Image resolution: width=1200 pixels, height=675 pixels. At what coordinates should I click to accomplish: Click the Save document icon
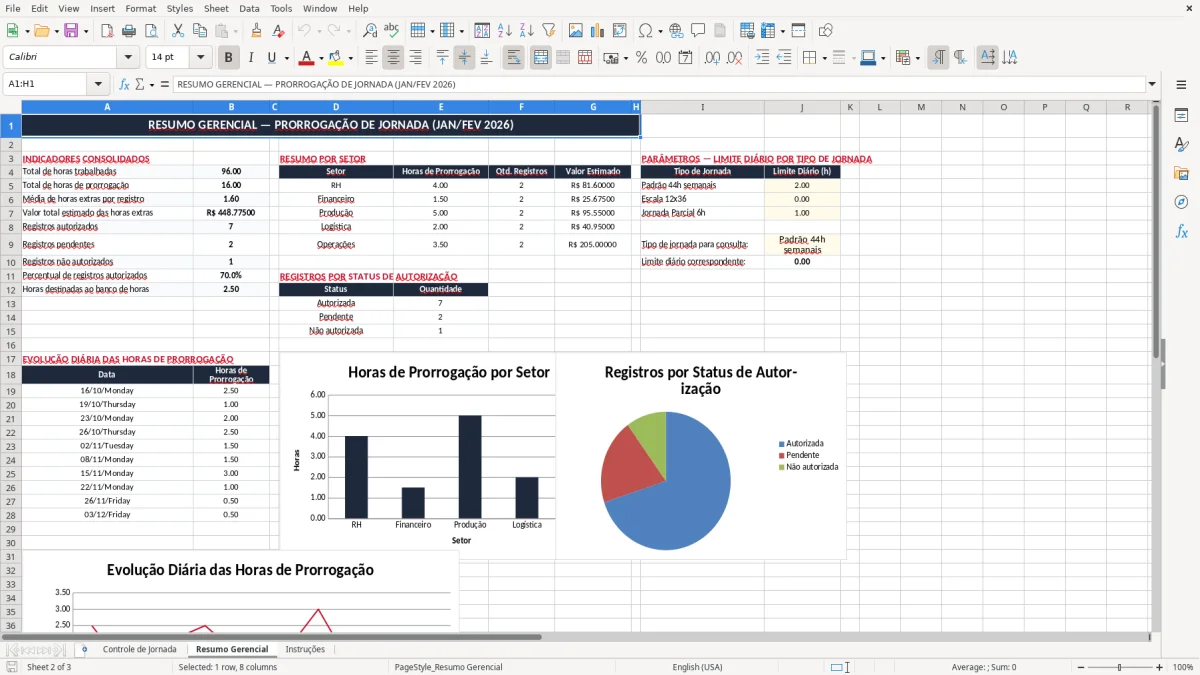[71, 31]
